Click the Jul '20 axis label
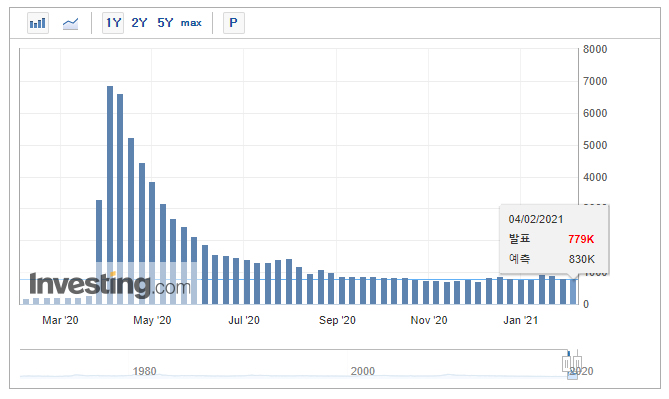Viewport: 669px width, 399px height. pos(244,320)
